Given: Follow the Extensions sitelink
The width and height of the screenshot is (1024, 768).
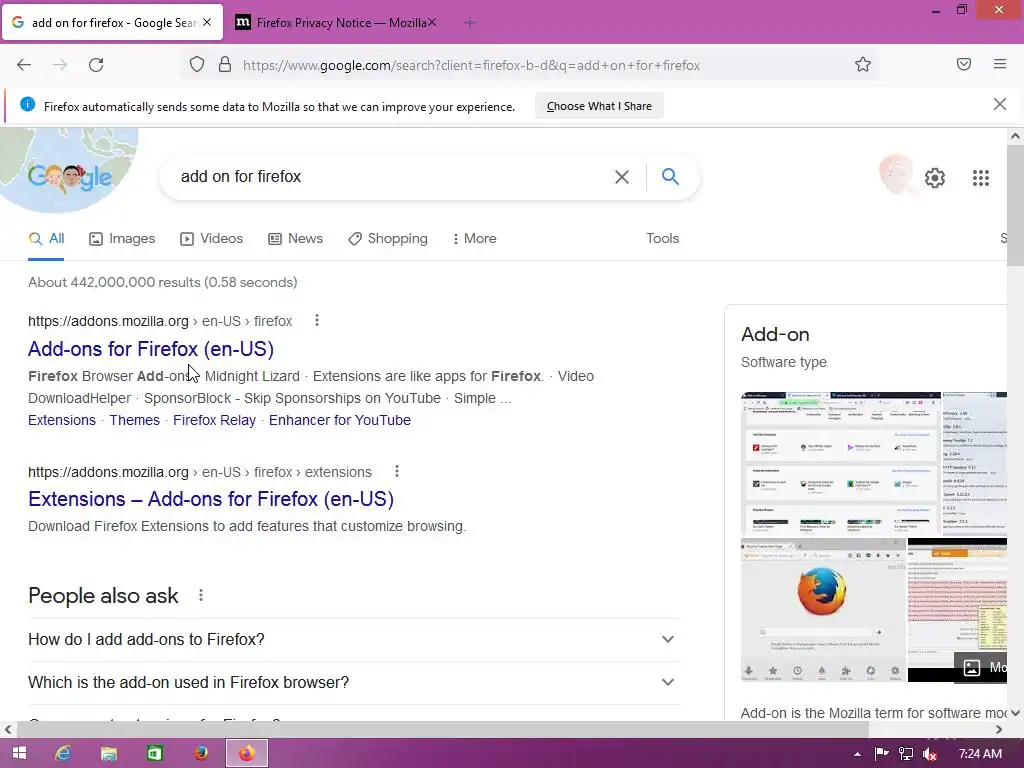Looking at the screenshot, I should click(x=62, y=420).
